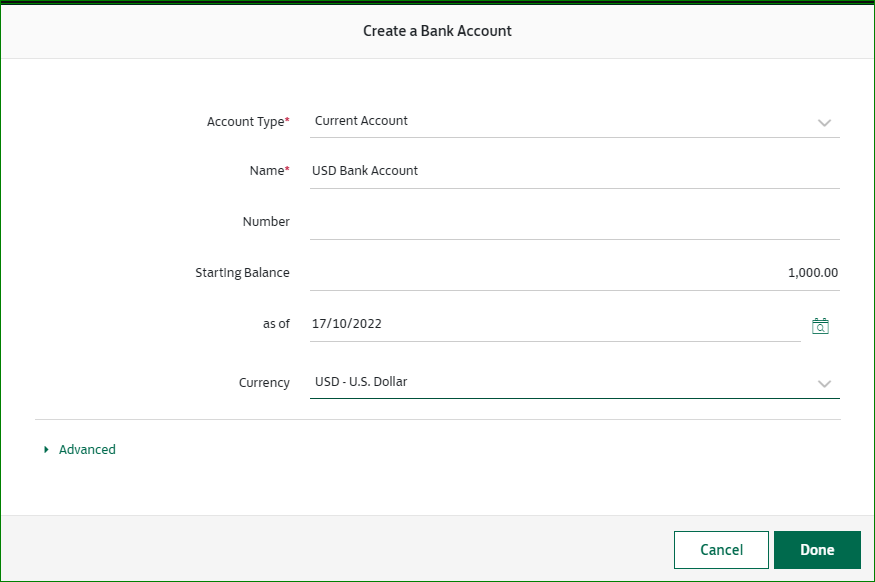Image resolution: width=875 pixels, height=582 pixels.
Task: Focus the empty Number input field
Action: (574, 222)
